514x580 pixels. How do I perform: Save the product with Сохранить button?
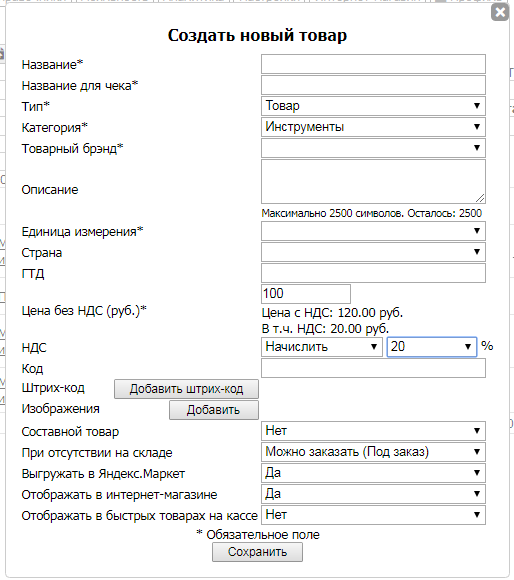(257, 552)
